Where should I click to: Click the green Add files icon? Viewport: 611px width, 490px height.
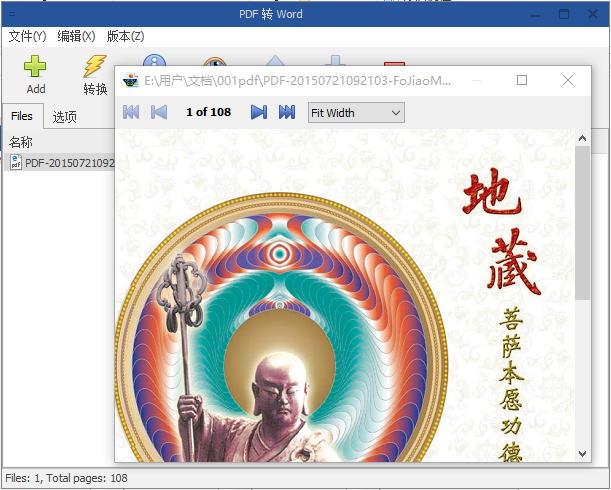(36, 68)
